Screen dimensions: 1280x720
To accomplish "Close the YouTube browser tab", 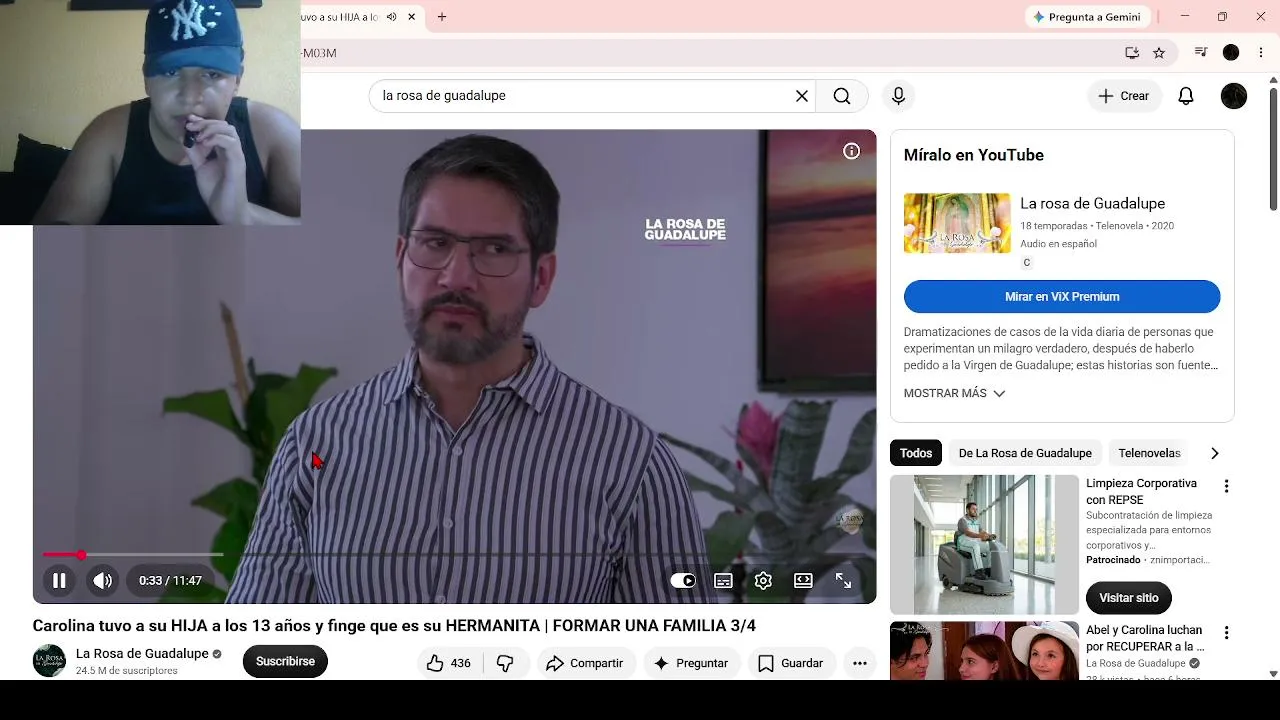I will 411,17.
